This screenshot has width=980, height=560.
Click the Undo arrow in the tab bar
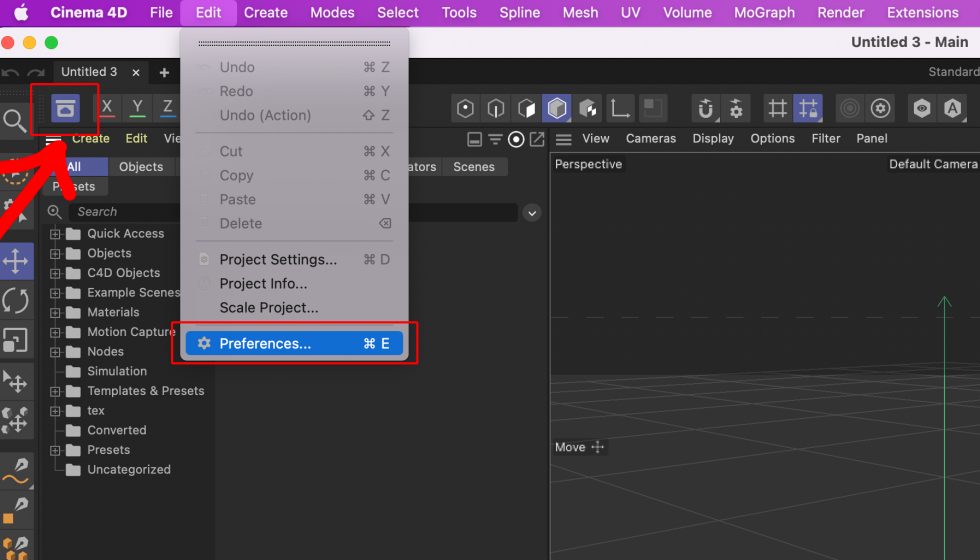(x=11, y=73)
